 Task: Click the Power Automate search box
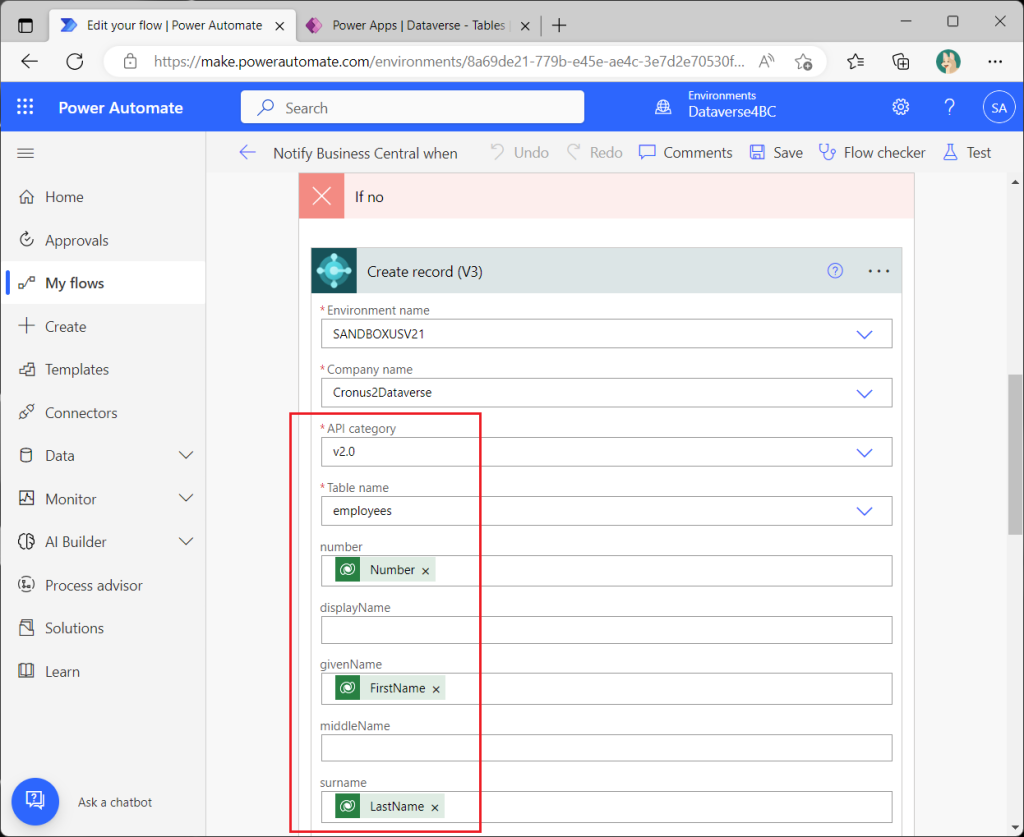click(x=412, y=107)
